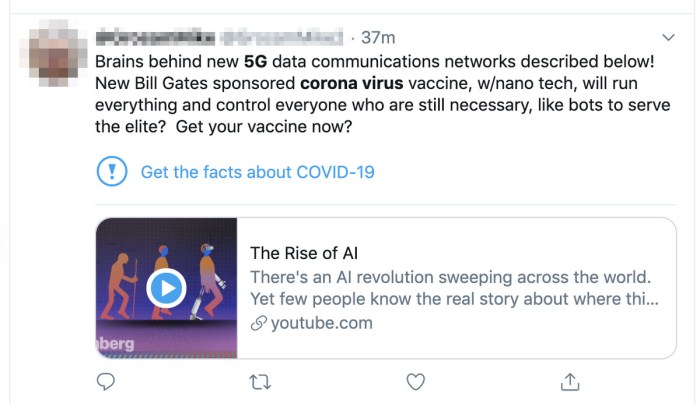This screenshot has width=700, height=404.
Task: Click the retweet arrows icon
Action: tap(260, 381)
